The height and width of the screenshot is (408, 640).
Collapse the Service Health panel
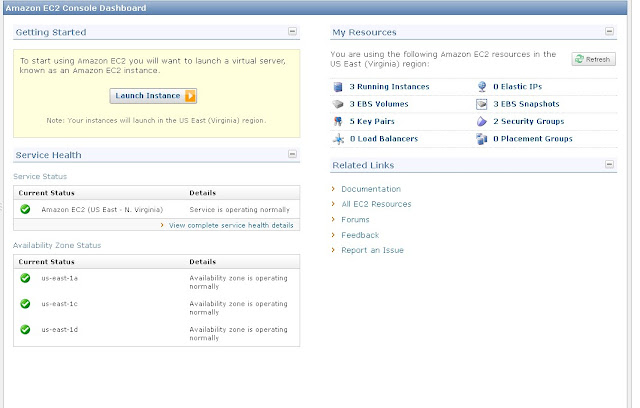tap(292, 154)
